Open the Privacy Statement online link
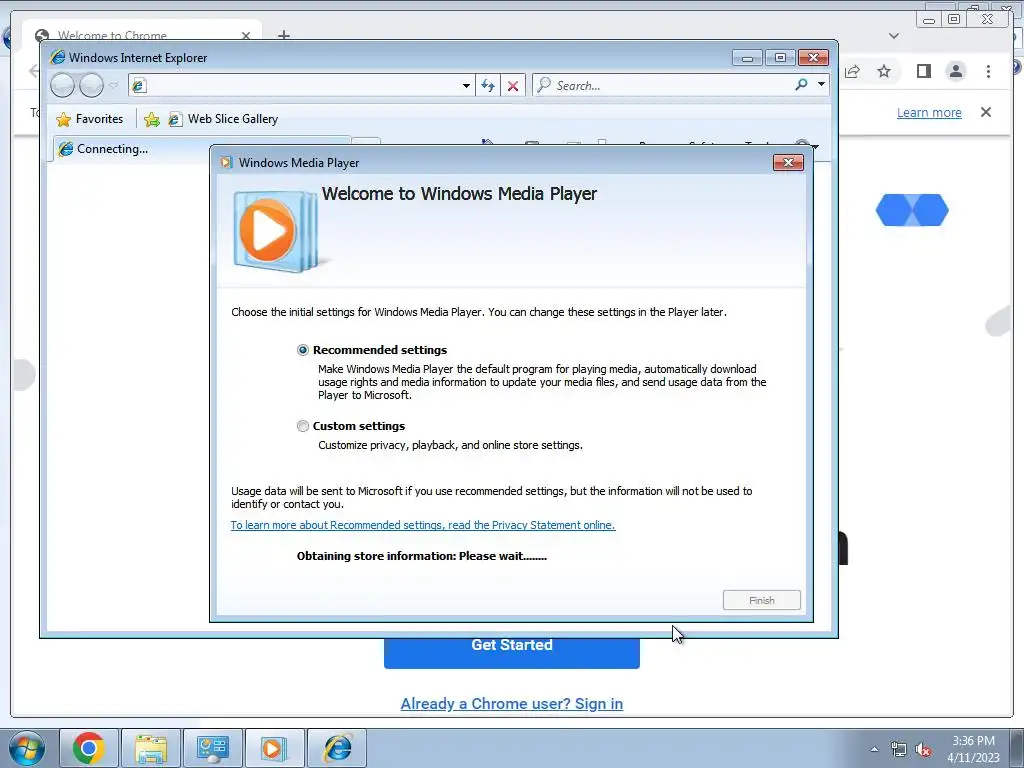This screenshot has width=1024, height=768. click(x=423, y=525)
